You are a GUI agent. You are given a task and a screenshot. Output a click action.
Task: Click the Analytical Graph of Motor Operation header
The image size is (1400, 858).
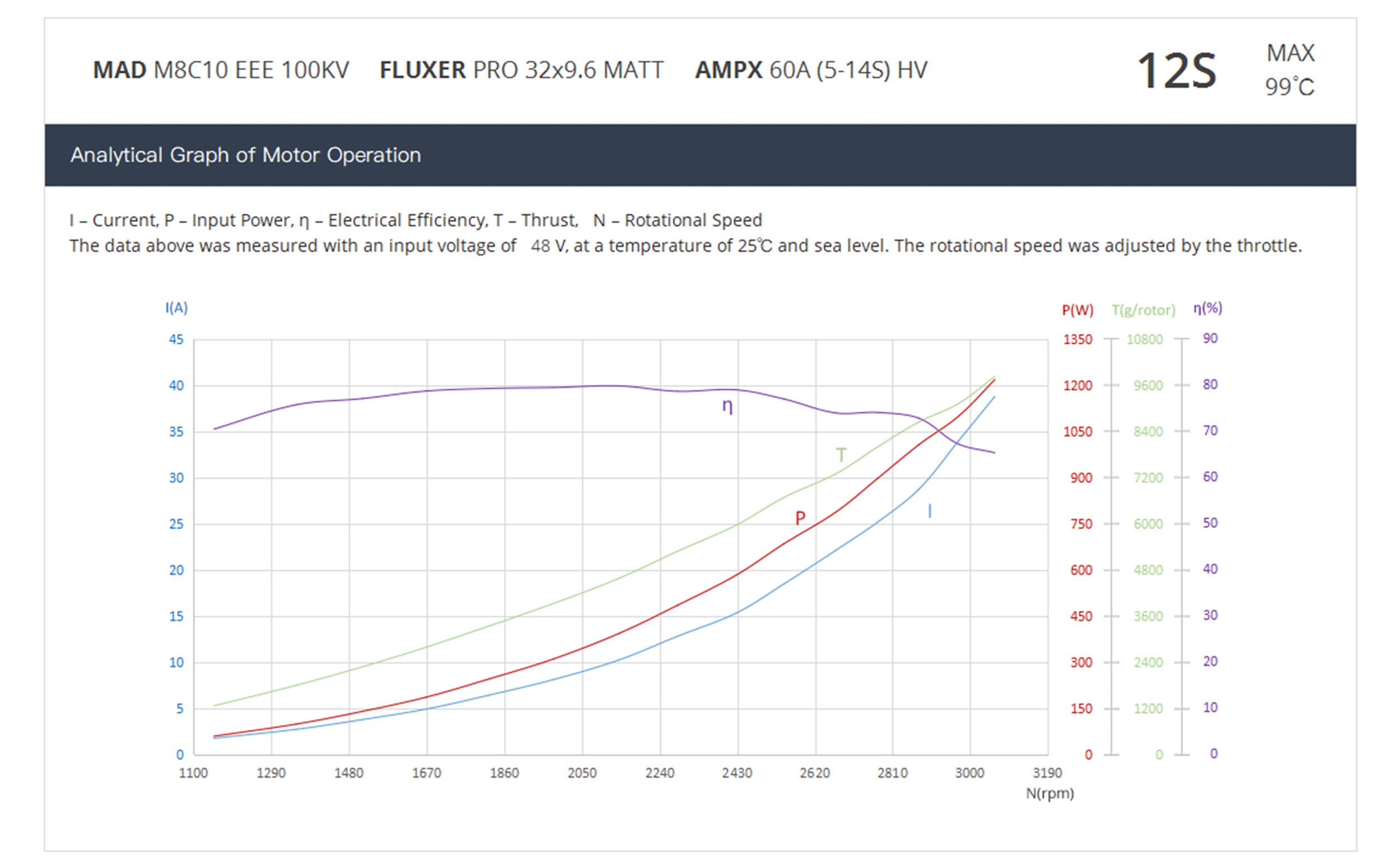coord(245,155)
